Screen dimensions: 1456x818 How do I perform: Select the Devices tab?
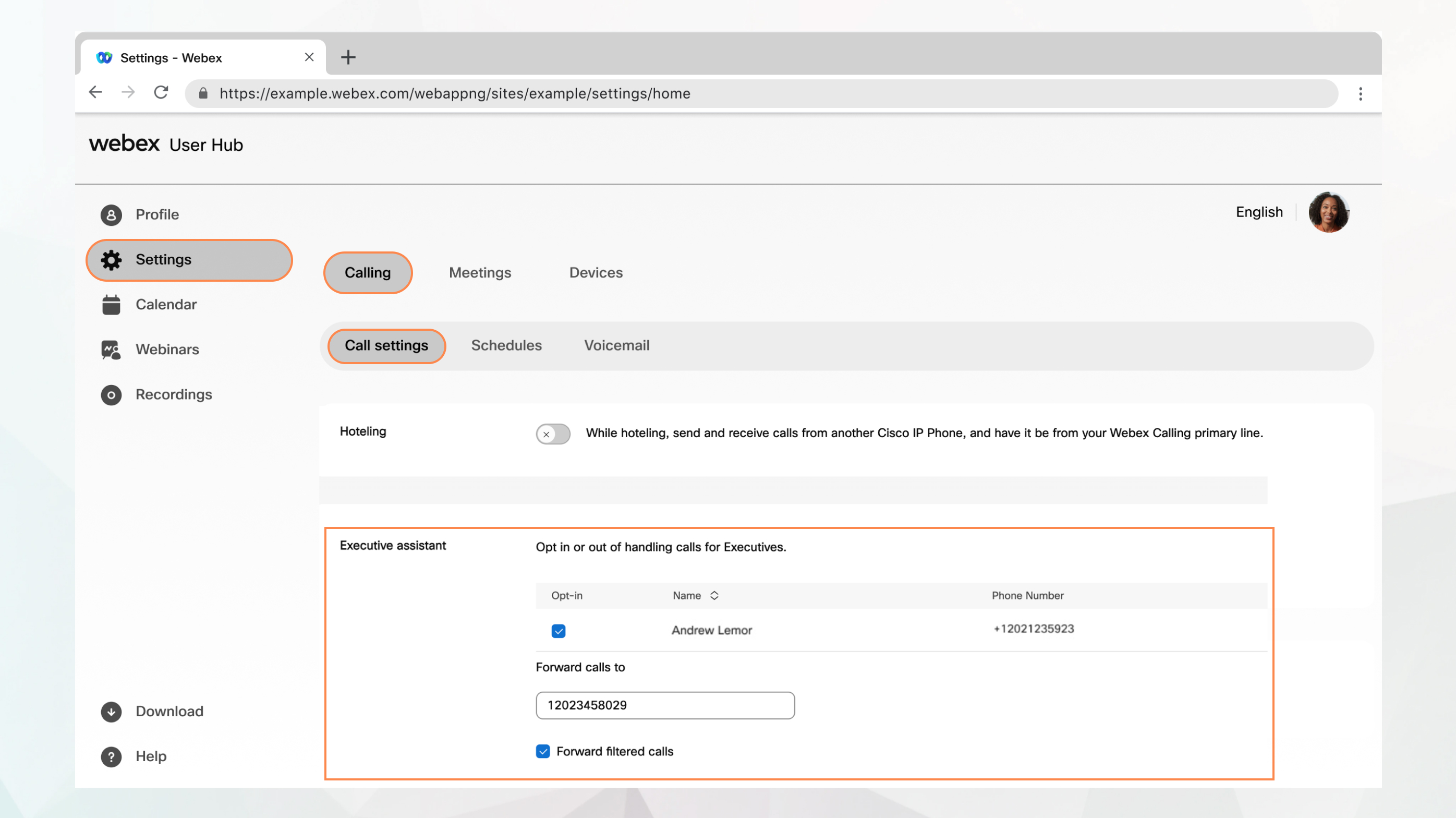596,272
